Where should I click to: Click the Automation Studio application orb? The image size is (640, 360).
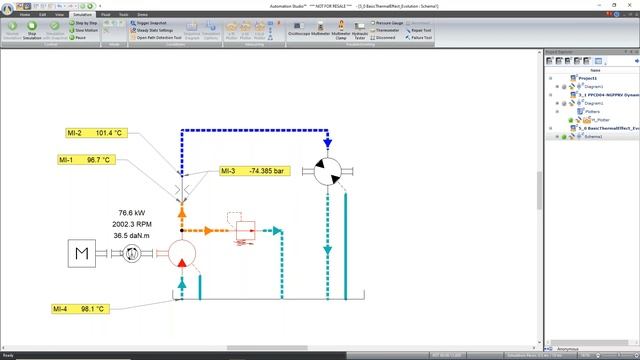pyautogui.click(x=7, y=8)
